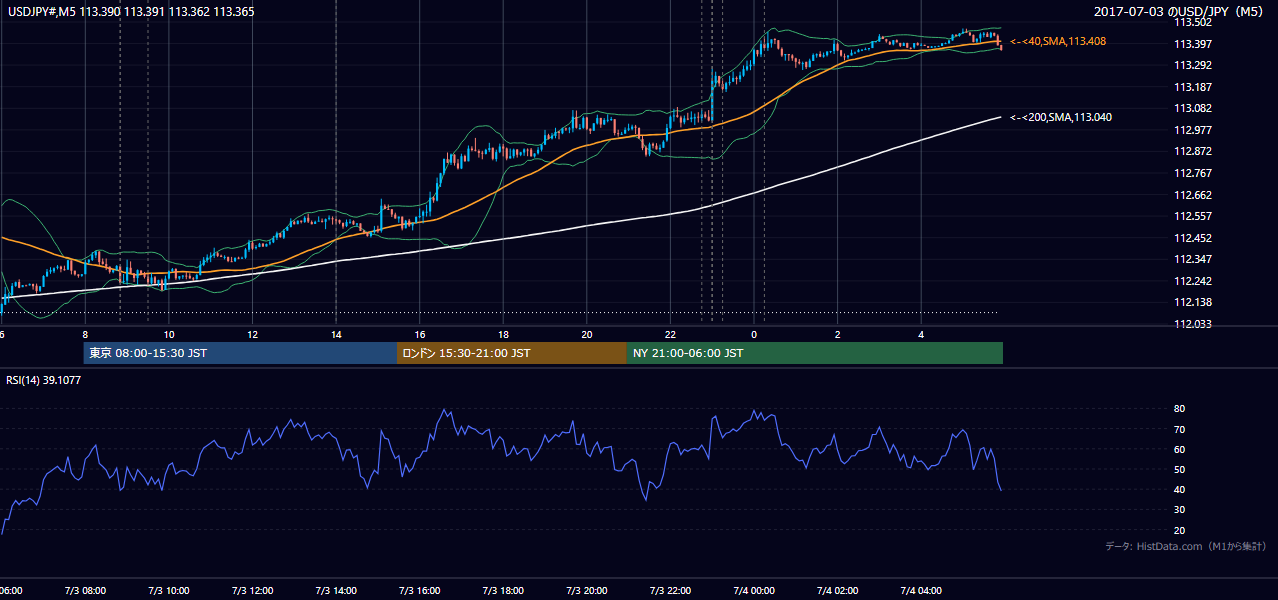The height and width of the screenshot is (600, 1278).
Task: Click the 200 SMA 113.040 label
Action: pos(1061,117)
